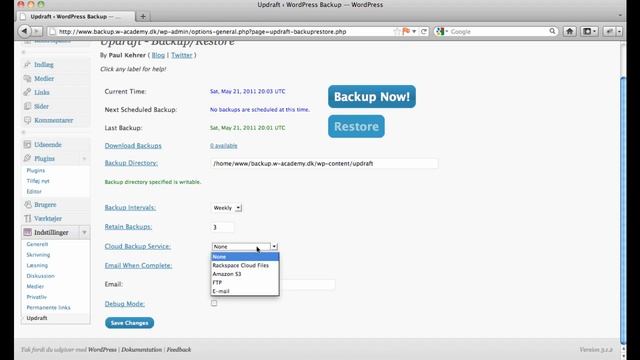Click the browser Forward arrow button
Image resolution: width=640 pixels, height=360 pixels.
tap(36, 31)
